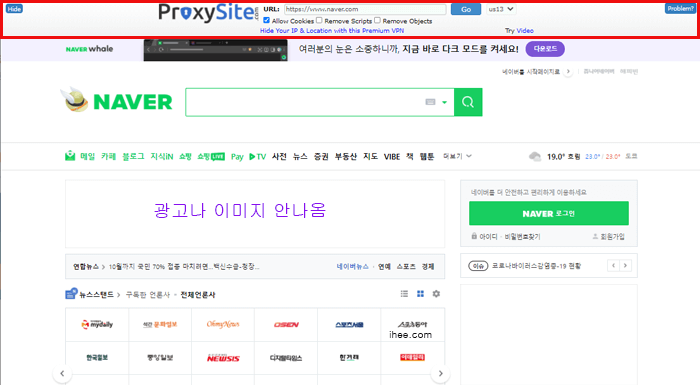Viewport: 700px width, 385px height.
Task: Click the 구독한 언론사 tab
Action: 148,295
